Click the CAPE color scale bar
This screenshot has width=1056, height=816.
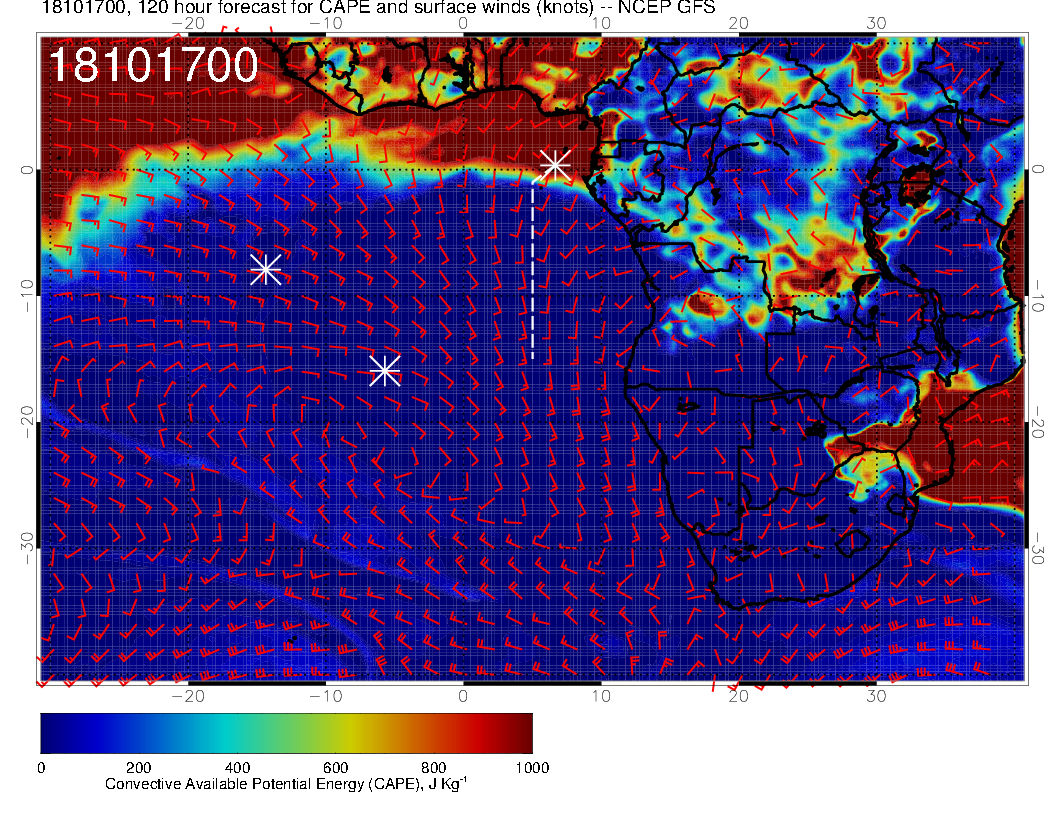pyautogui.click(x=286, y=733)
